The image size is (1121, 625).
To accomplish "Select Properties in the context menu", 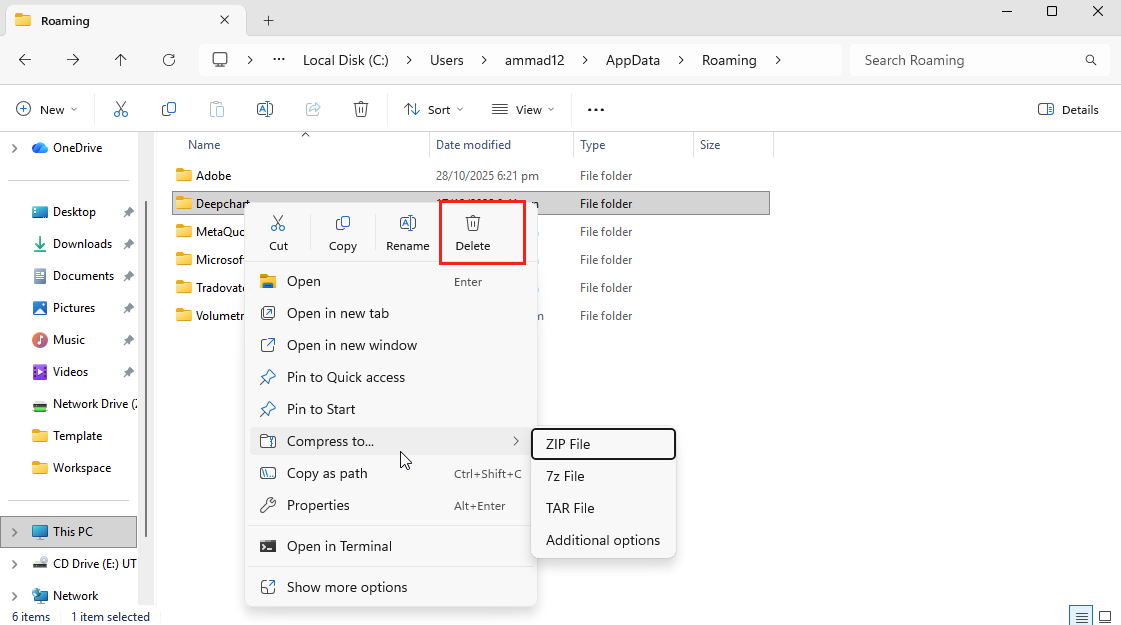I will coord(318,505).
